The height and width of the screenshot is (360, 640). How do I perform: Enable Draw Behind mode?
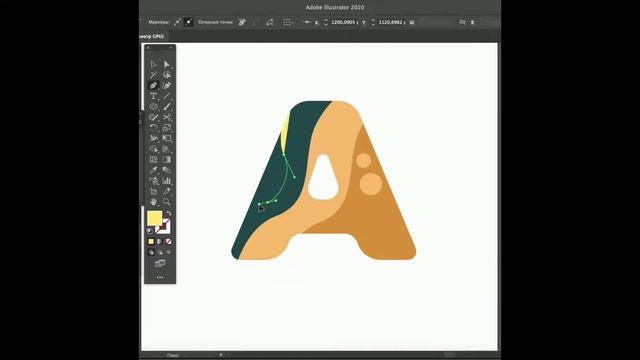tap(160, 252)
